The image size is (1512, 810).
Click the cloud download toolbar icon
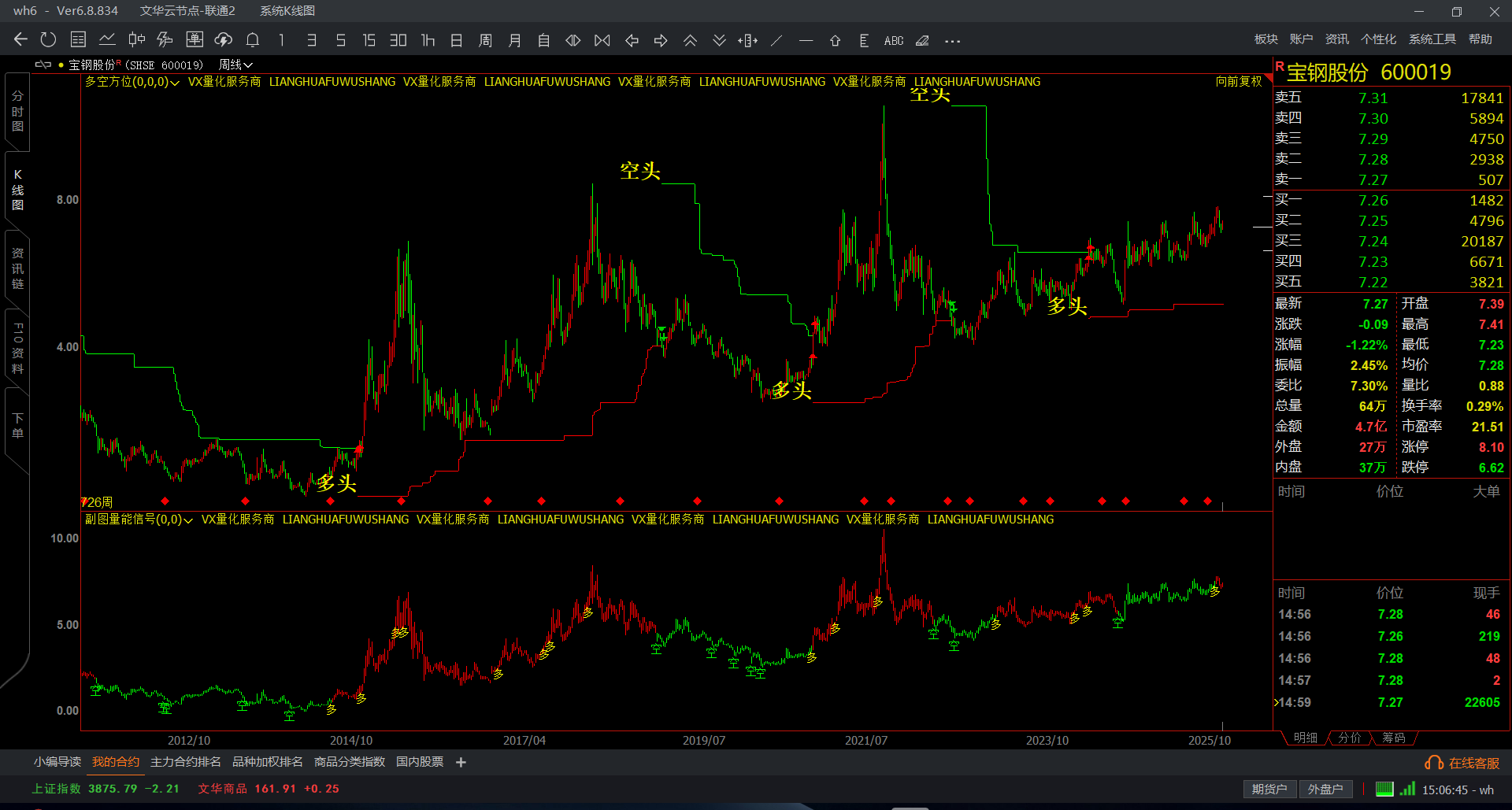point(224,40)
